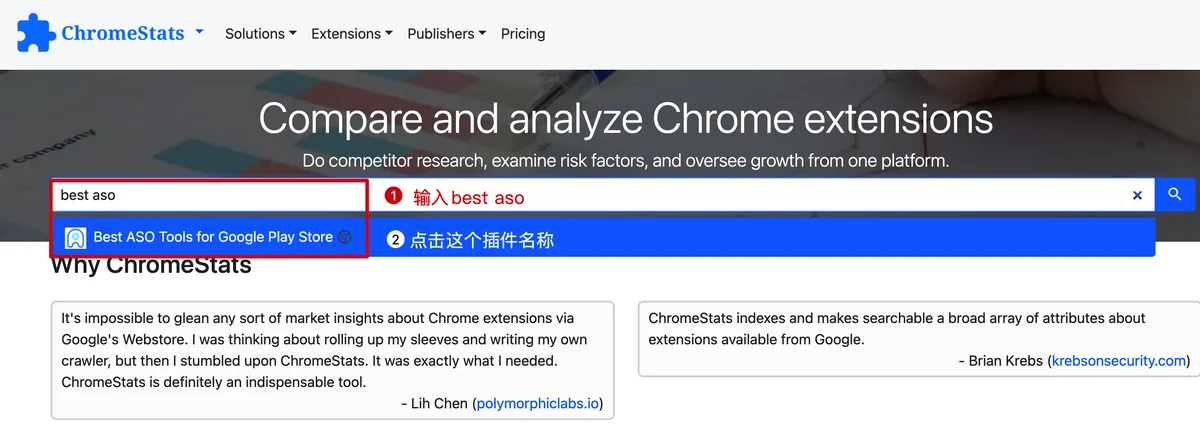Click the ChromeStats puzzle piece logo
This screenshot has width=1200, height=439.
37,33
